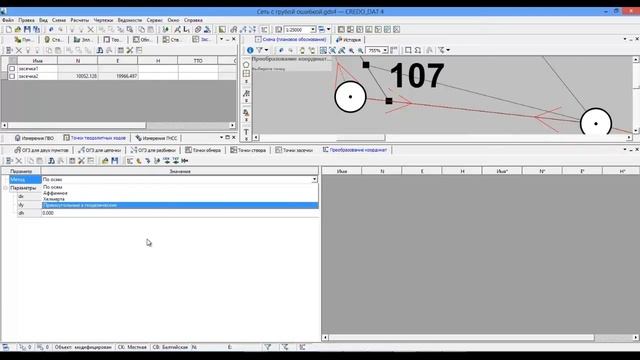The width and height of the screenshot is (640, 360).
Task: Open the Сервис menu
Action: (154, 20)
